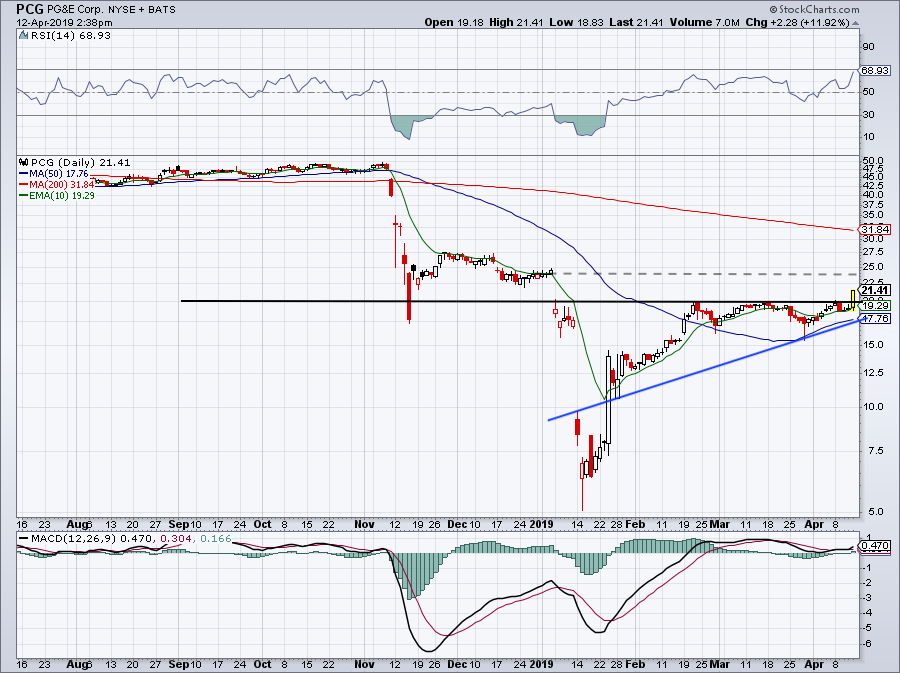Click the candlestick icon beside PCG (Daily)
This screenshot has width=900, height=673.
pos(23,162)
